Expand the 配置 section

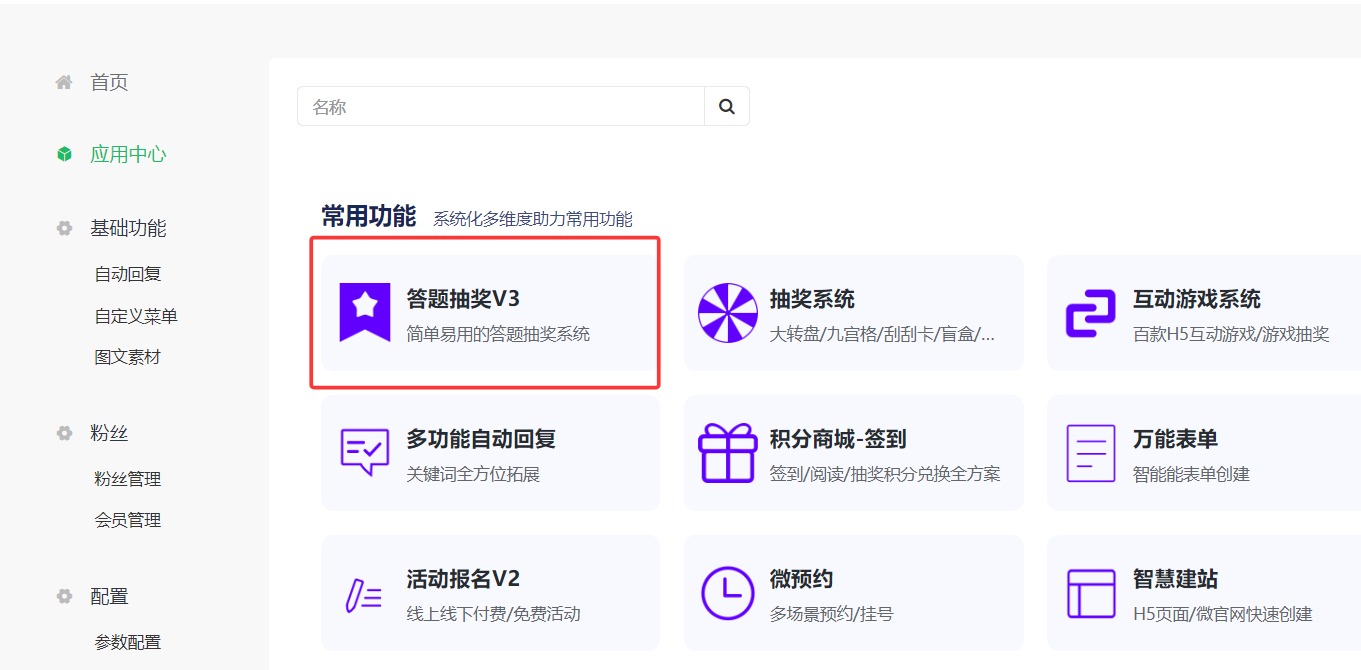pos(110,595)
